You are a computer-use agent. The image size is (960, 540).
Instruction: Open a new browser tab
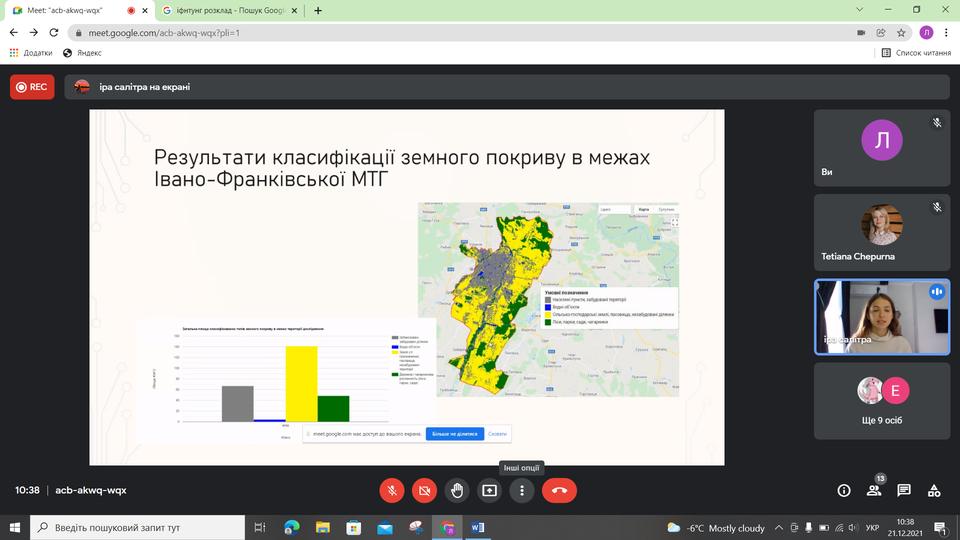318,10
